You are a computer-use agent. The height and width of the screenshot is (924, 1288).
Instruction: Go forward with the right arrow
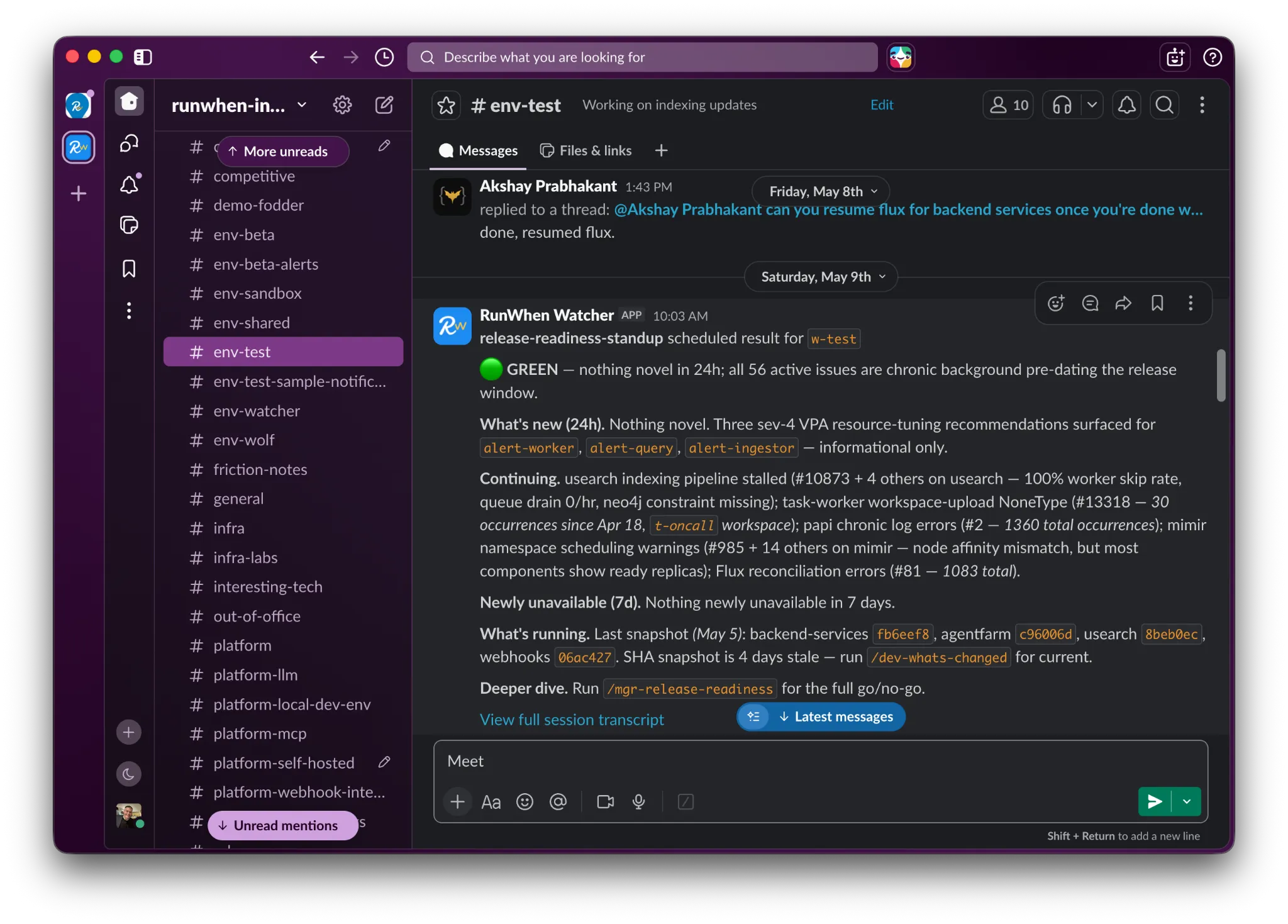pyautogui.click(x=351, y=57)
